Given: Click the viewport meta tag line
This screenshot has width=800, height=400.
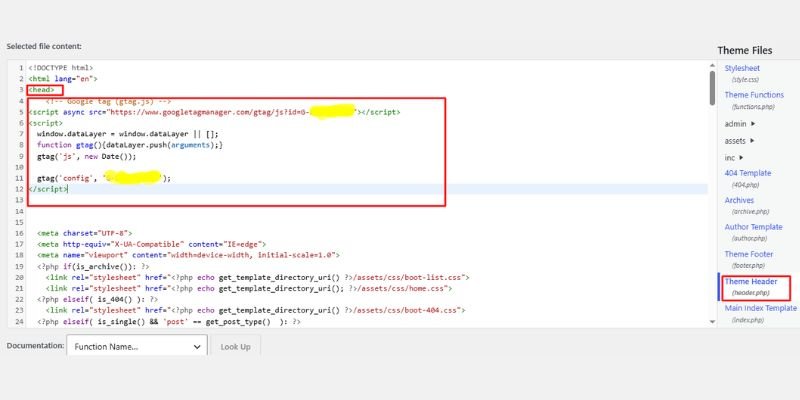Looking at the screenshot, I should [188, 255].
